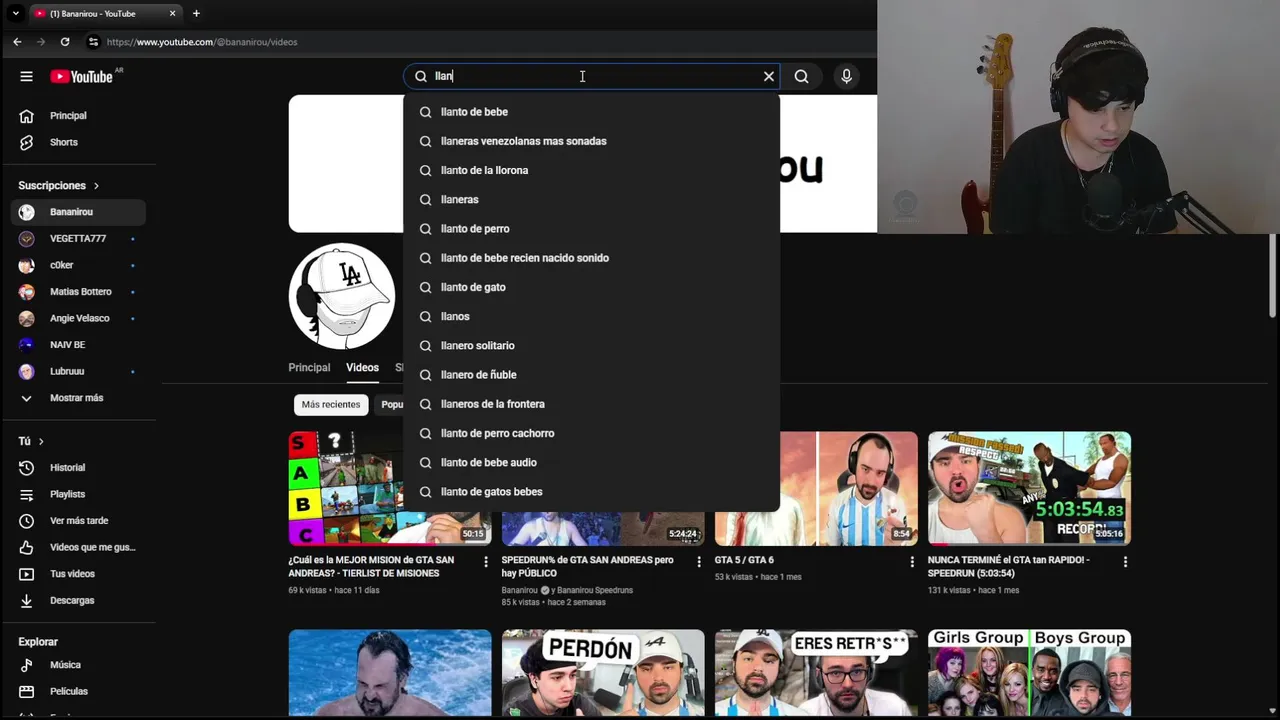Open Ver más tarde
This screenshot has height=720, width=1280.
79,521
